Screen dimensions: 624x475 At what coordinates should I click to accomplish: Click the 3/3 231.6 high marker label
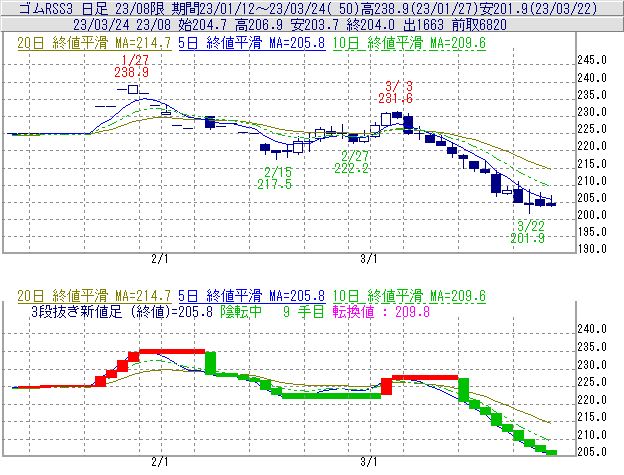coord(396,92)
